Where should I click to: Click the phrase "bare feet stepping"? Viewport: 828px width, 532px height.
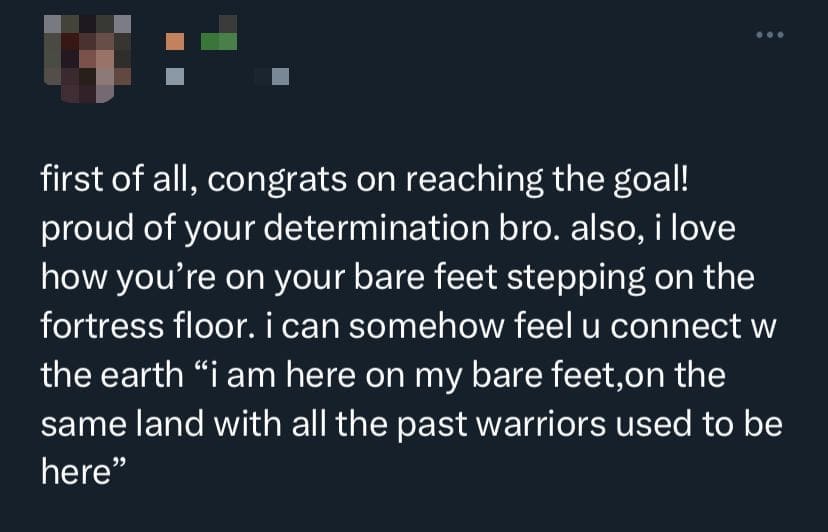(500, 278)
